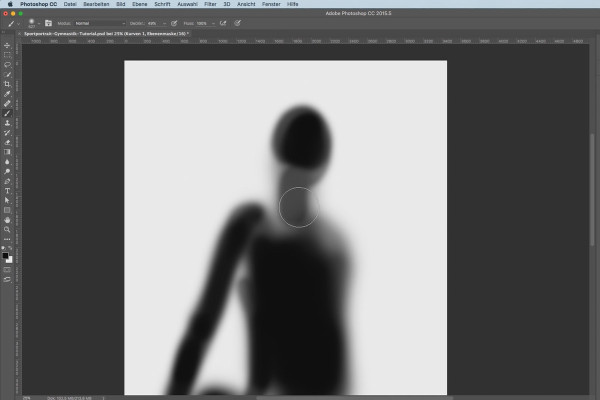Click the Fluss flow value field
This screenshot has height=400, width=600.
click(x=203, y=23)
